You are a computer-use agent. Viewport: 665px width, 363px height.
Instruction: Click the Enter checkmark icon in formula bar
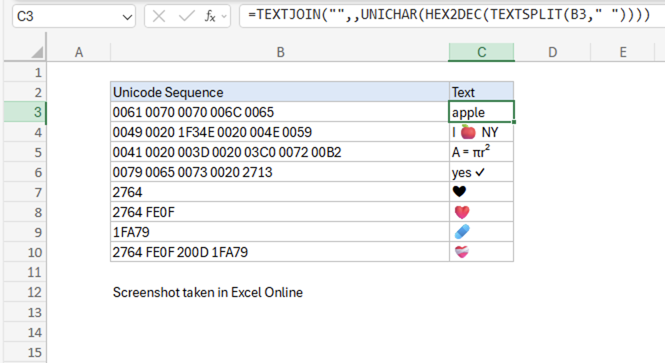point(186,17)
